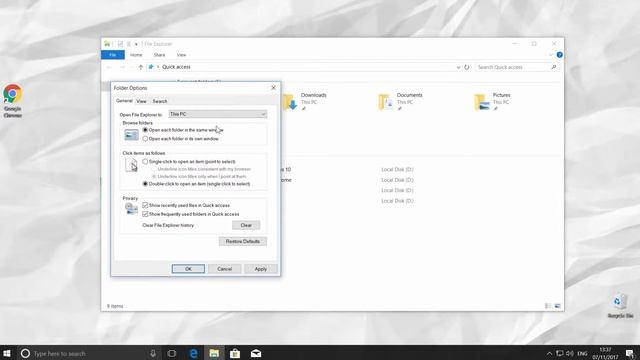Click the Back arrow in File Explorer
640x360 pixels.
109,67
